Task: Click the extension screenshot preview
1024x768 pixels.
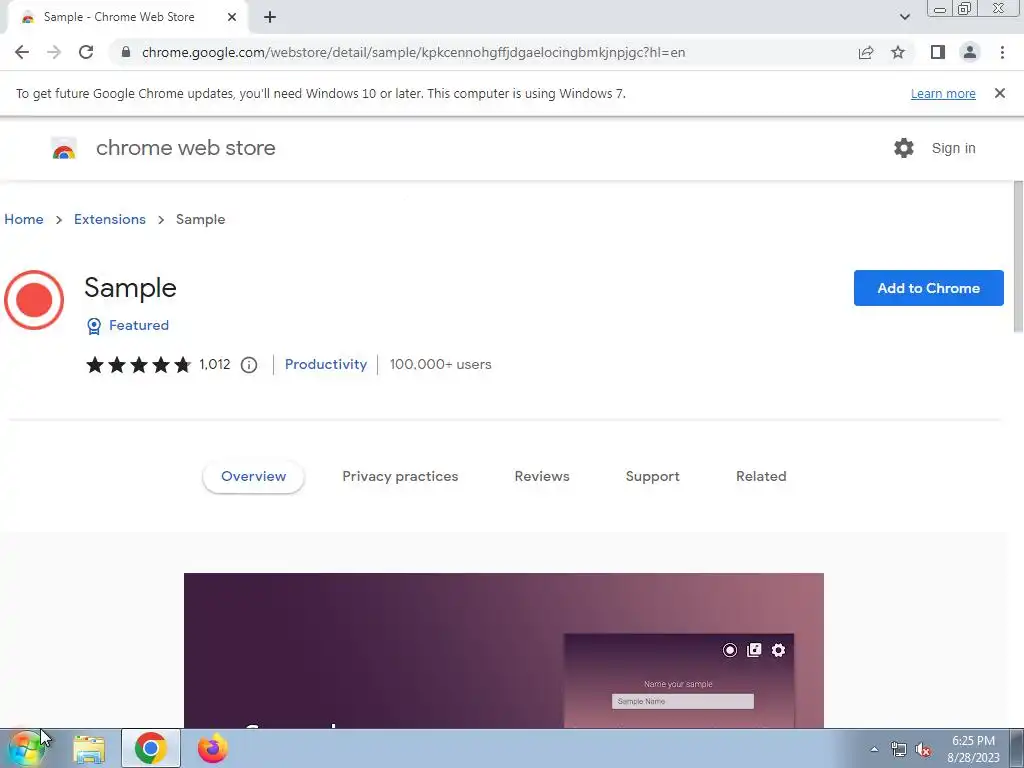Action: click(x=504, y=650)
